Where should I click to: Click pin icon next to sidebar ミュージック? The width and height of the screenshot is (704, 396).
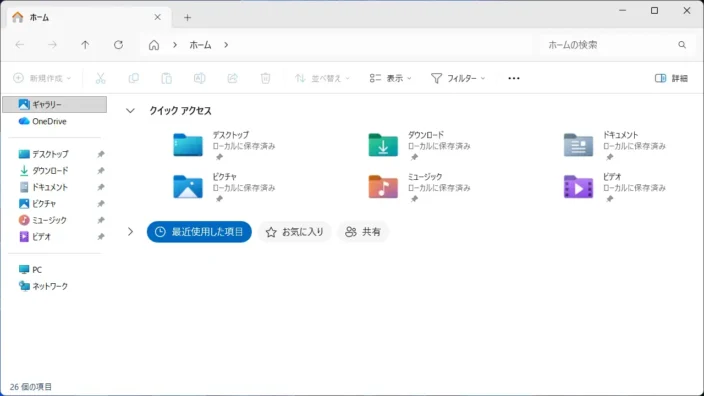coord(101,220)
